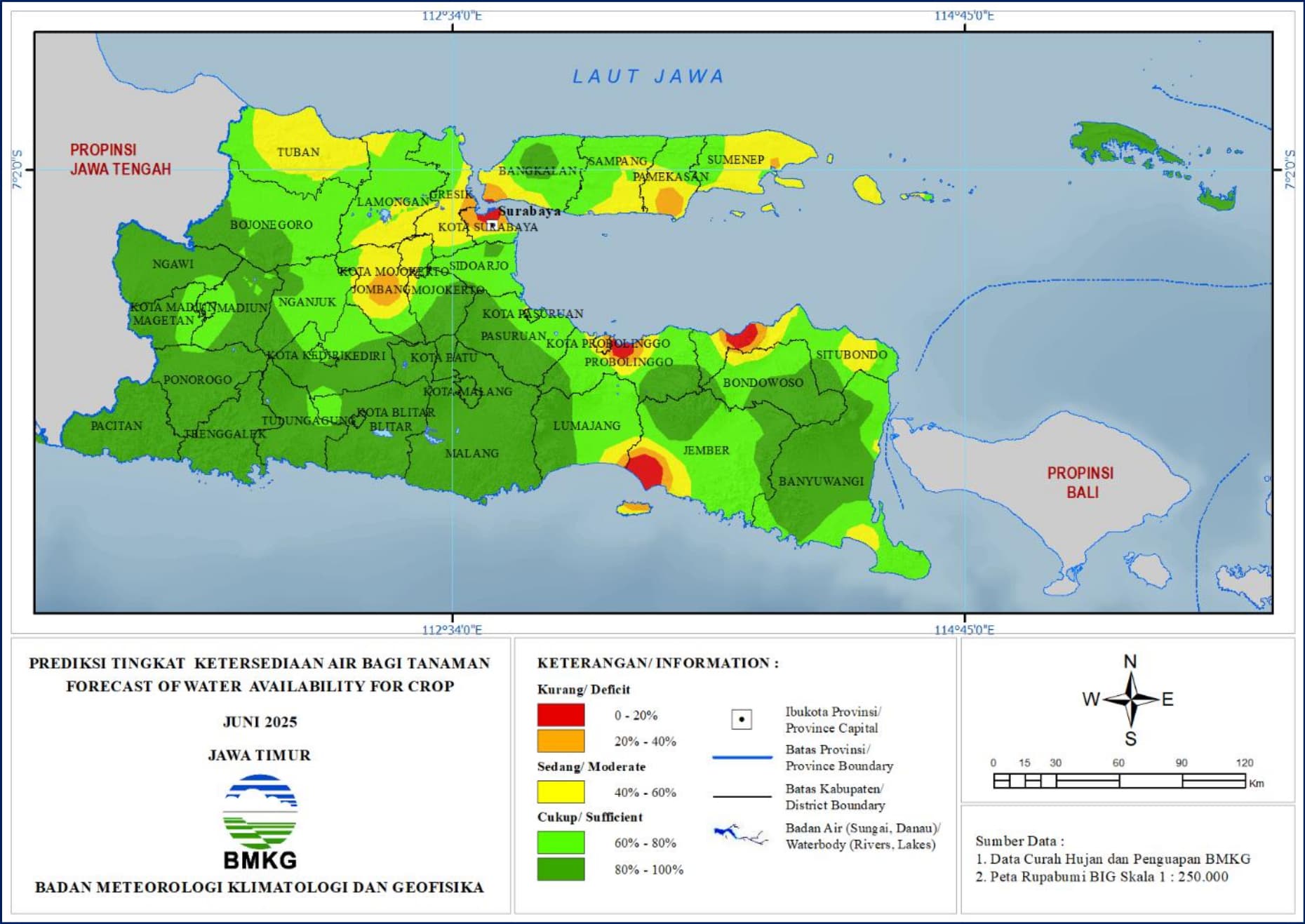Click the Sedang/ Moderate legend heading
The width and height of the screenshot is (1305, 924).
tap(591, 766)
